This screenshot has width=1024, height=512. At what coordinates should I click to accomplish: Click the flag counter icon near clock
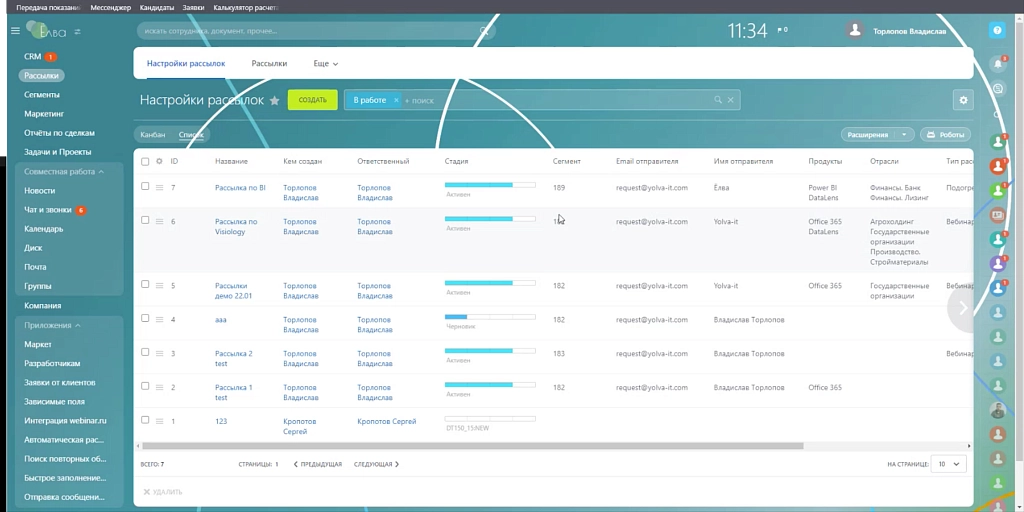click(x=782, y=30)
